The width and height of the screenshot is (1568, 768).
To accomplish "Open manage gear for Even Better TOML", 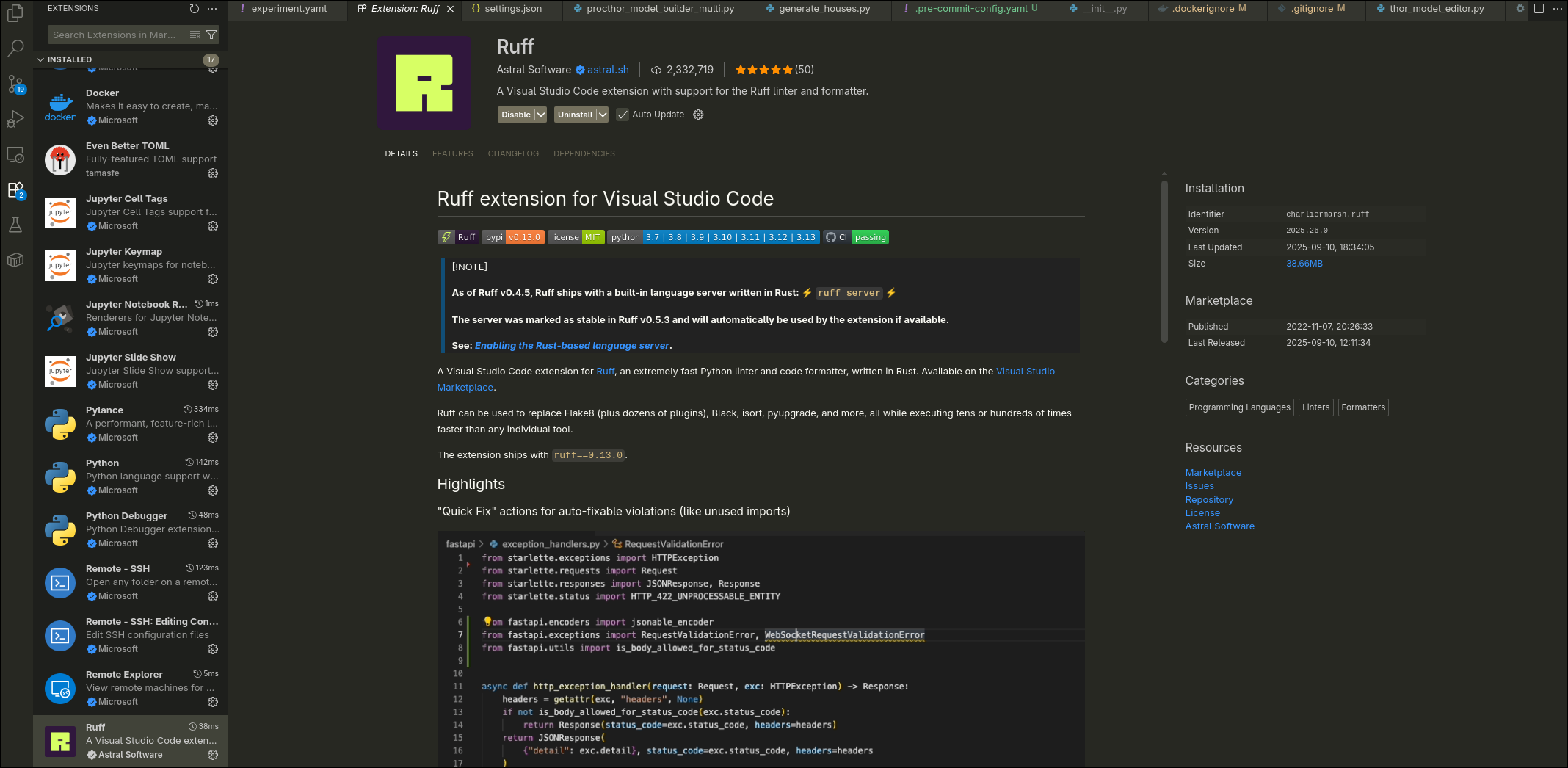I will click(x=213, y=173).
